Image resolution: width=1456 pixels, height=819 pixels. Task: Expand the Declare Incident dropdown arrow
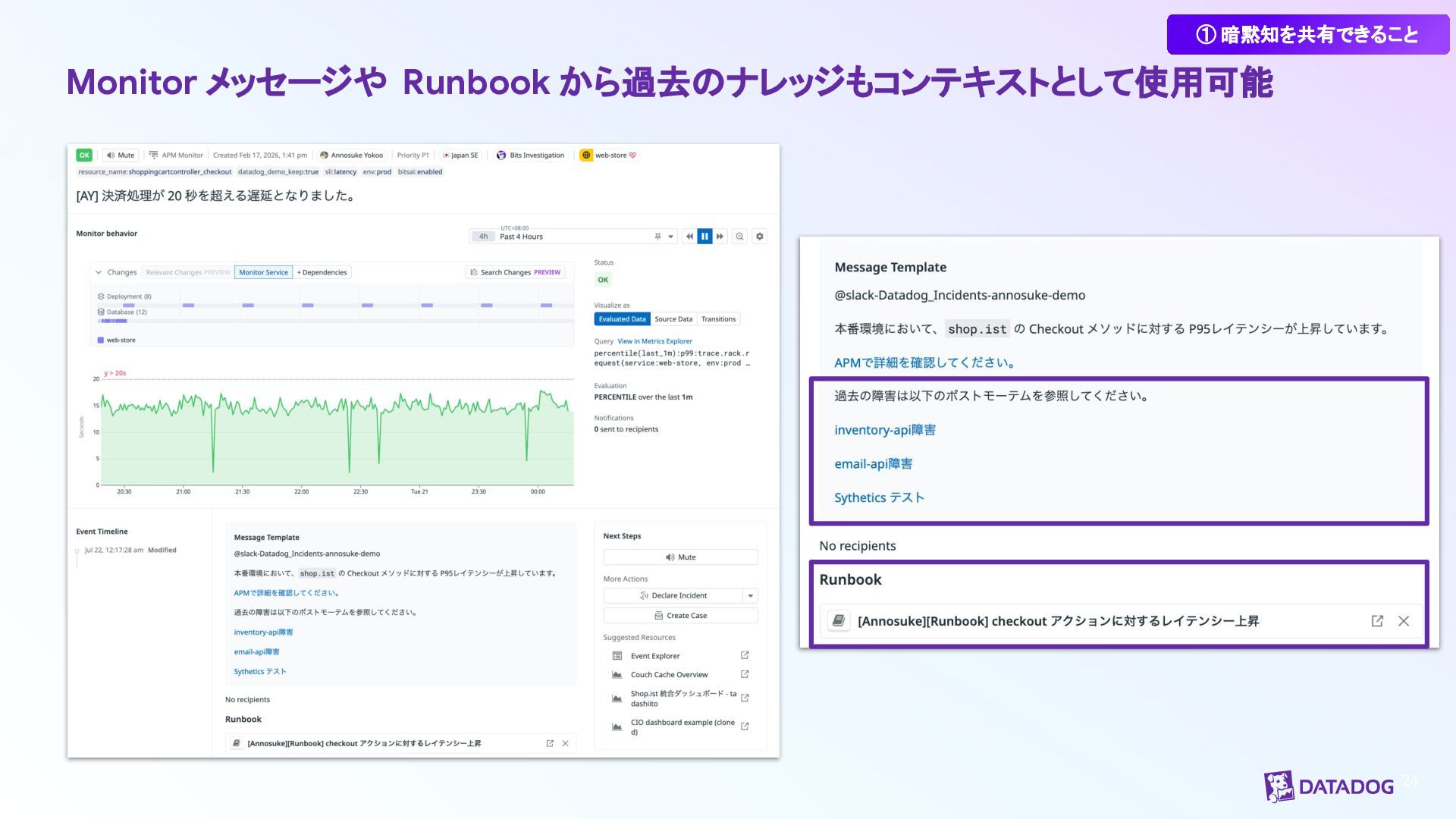pos(751,596)
